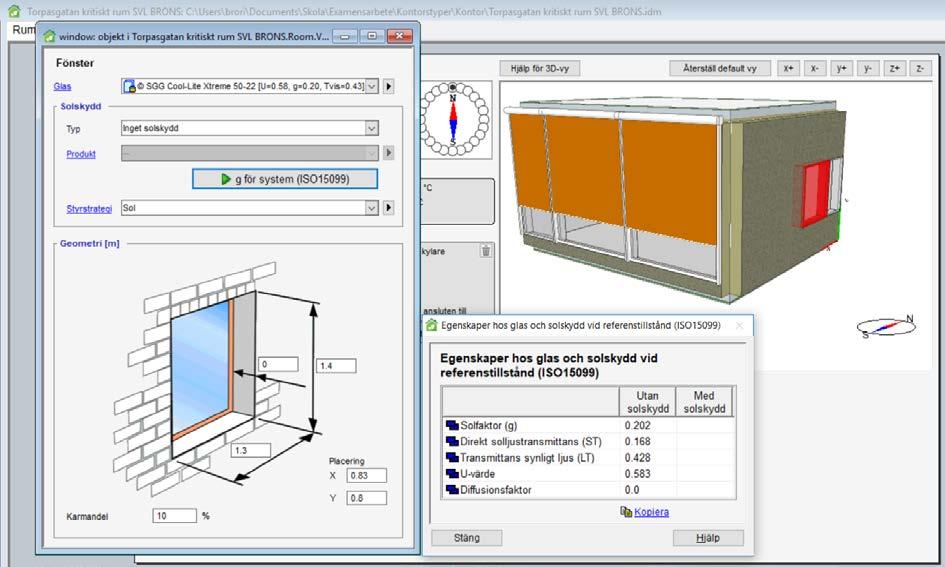Select the red window in 3D model

(x=816, y=193)
